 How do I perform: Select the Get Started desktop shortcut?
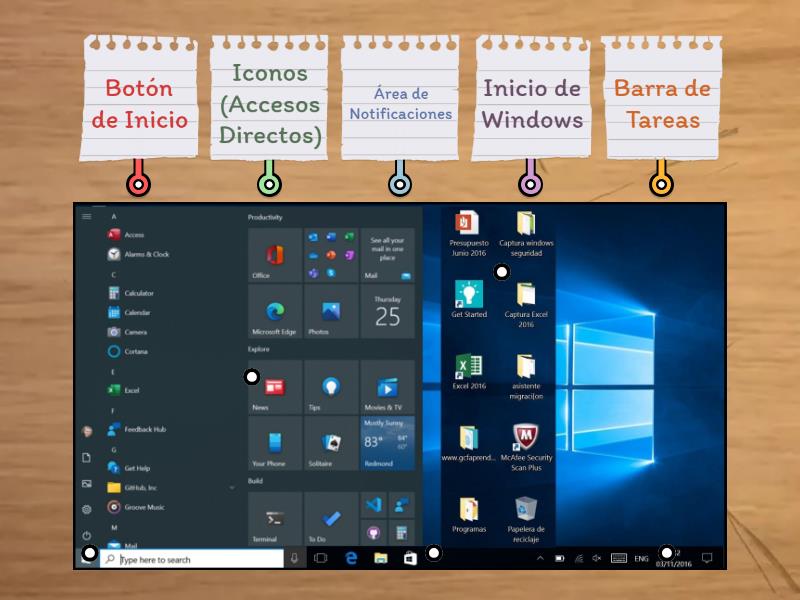[469, 299]
